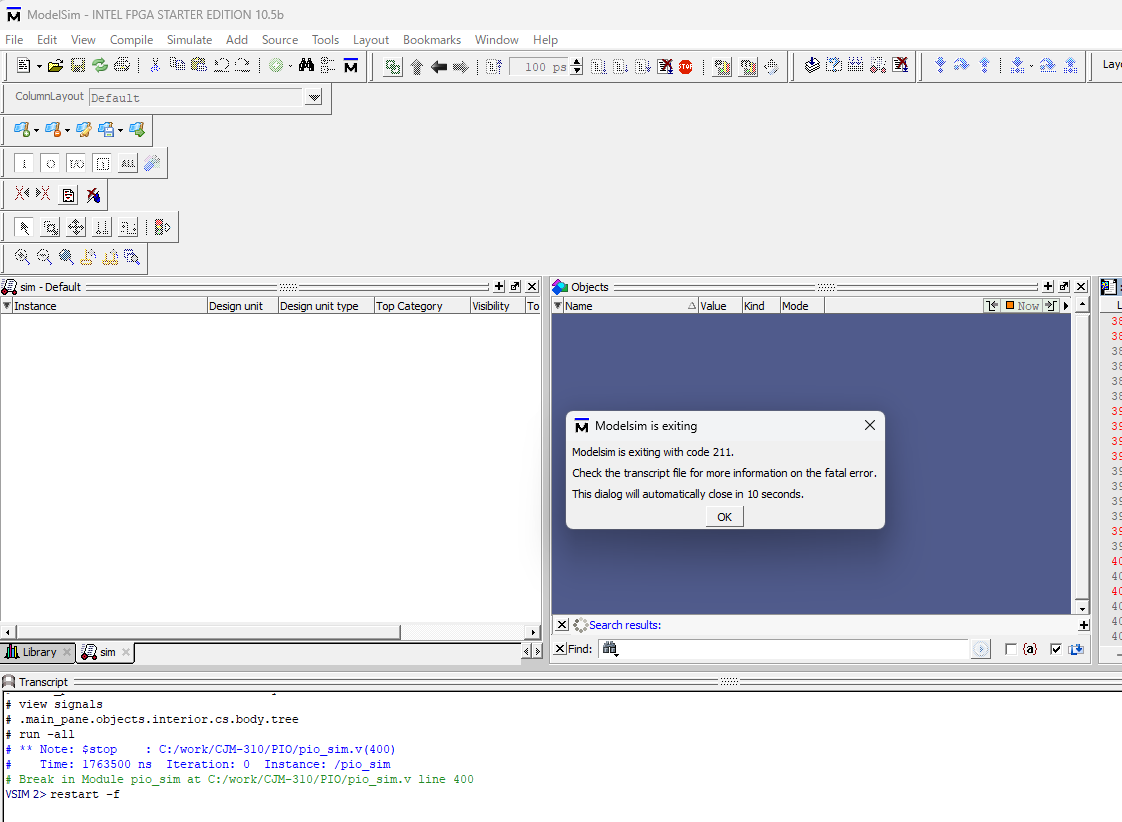This screenshot has height=822, width=1122.
Task: Open the Bookmarks menu
Action: point(431,40)
